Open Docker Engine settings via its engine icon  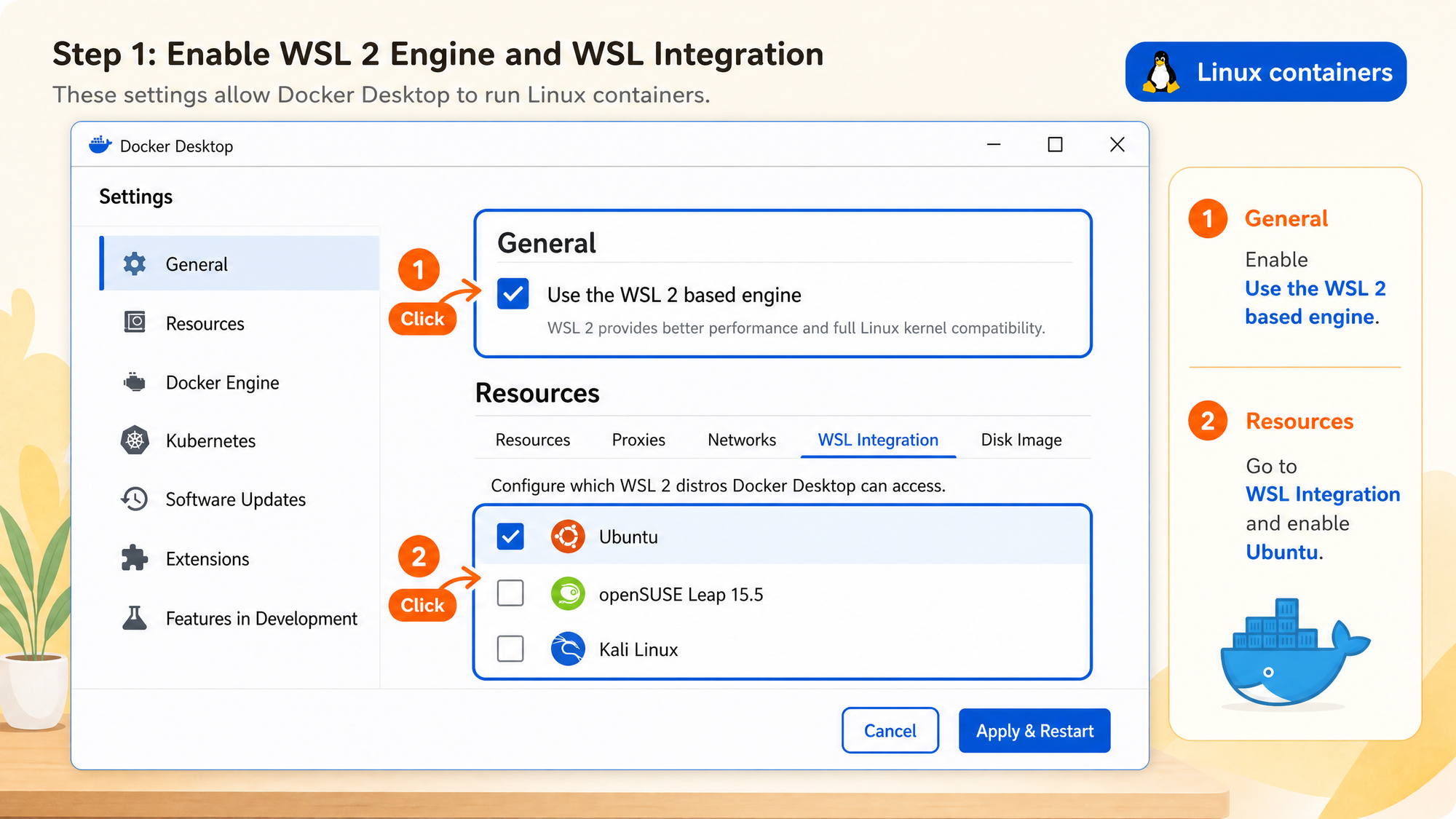[x=135, y=382]
